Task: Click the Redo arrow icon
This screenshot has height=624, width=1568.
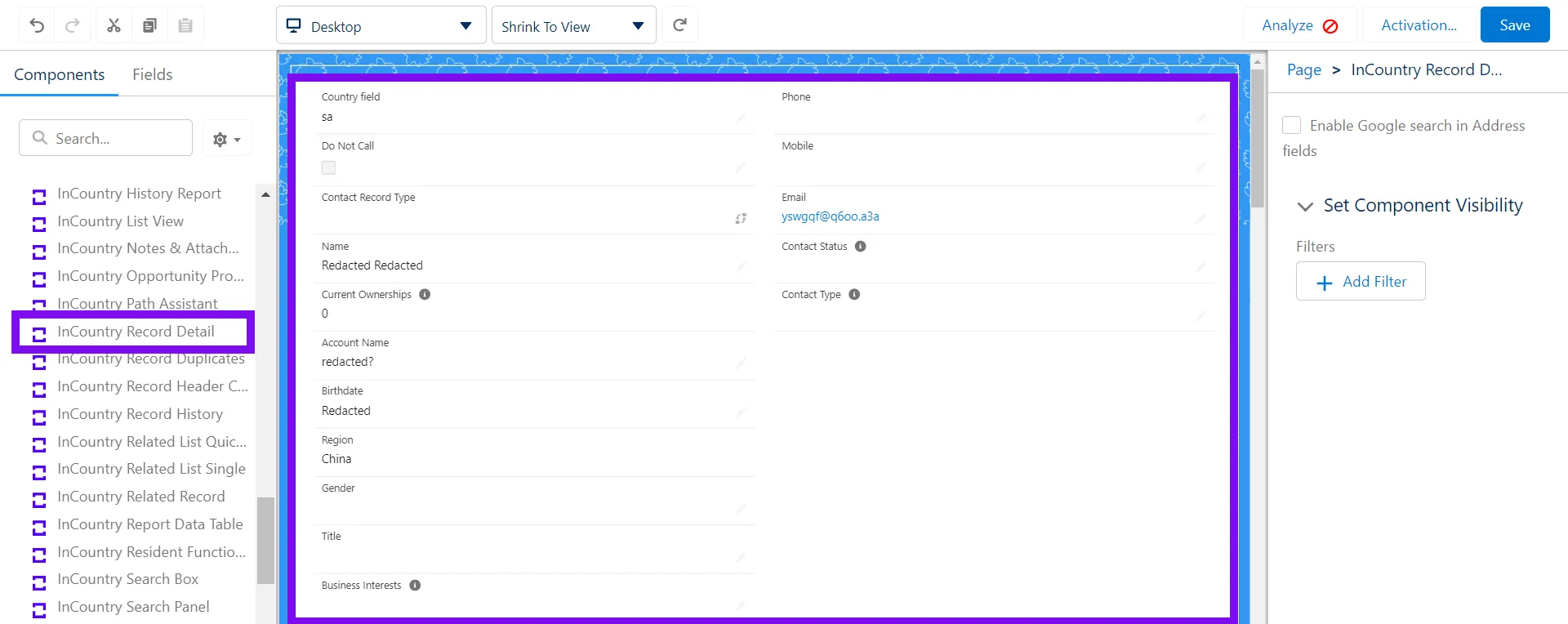Action: [x=73, y=25]
